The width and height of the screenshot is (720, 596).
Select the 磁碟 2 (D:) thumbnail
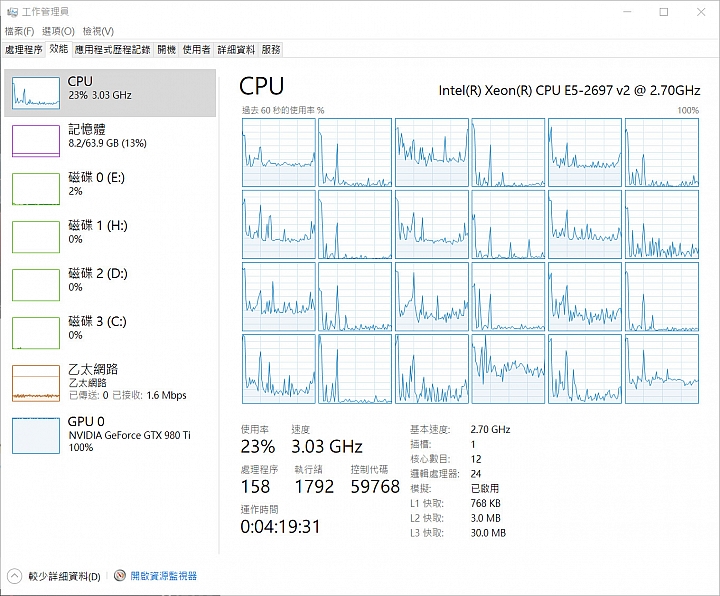click(36, 284)
